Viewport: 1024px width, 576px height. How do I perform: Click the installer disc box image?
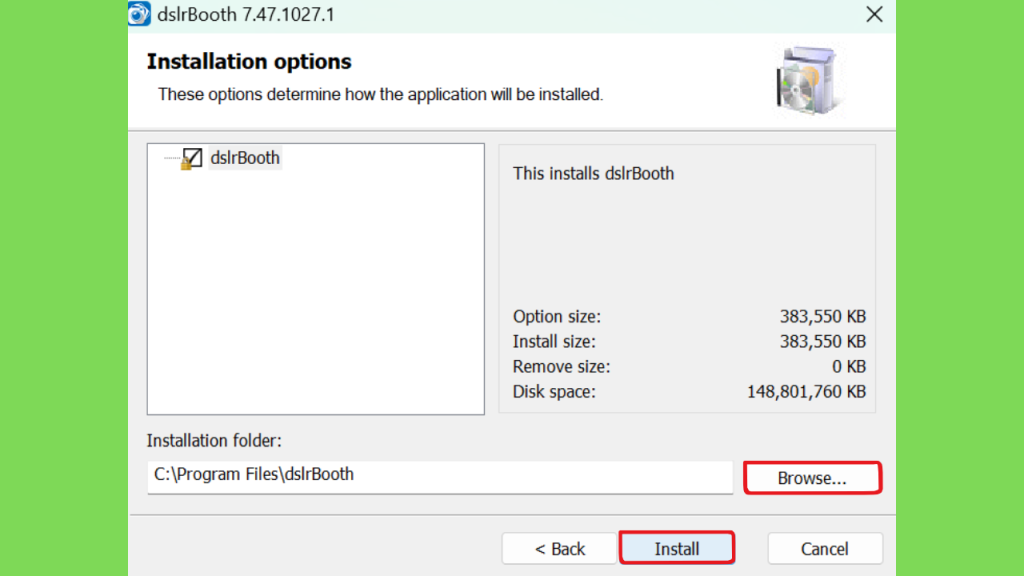pos(808,81)
